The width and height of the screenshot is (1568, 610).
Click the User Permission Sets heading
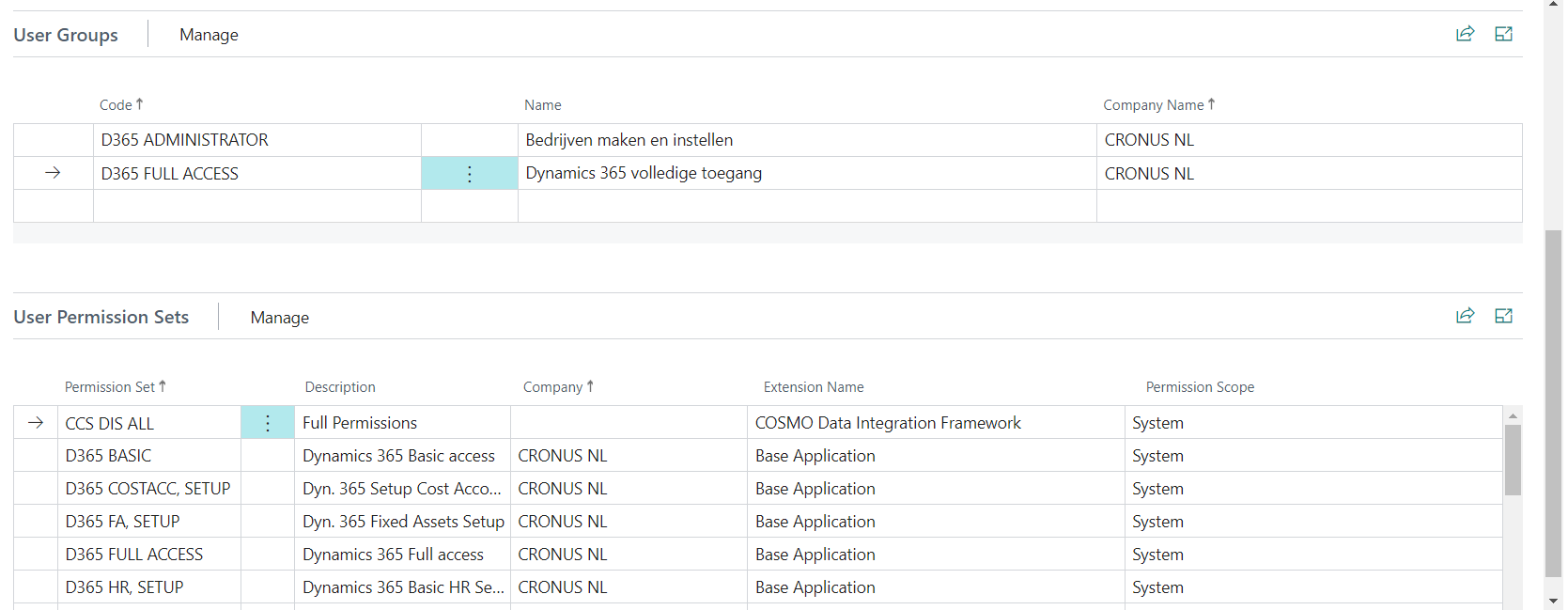(x=101, y=317)
